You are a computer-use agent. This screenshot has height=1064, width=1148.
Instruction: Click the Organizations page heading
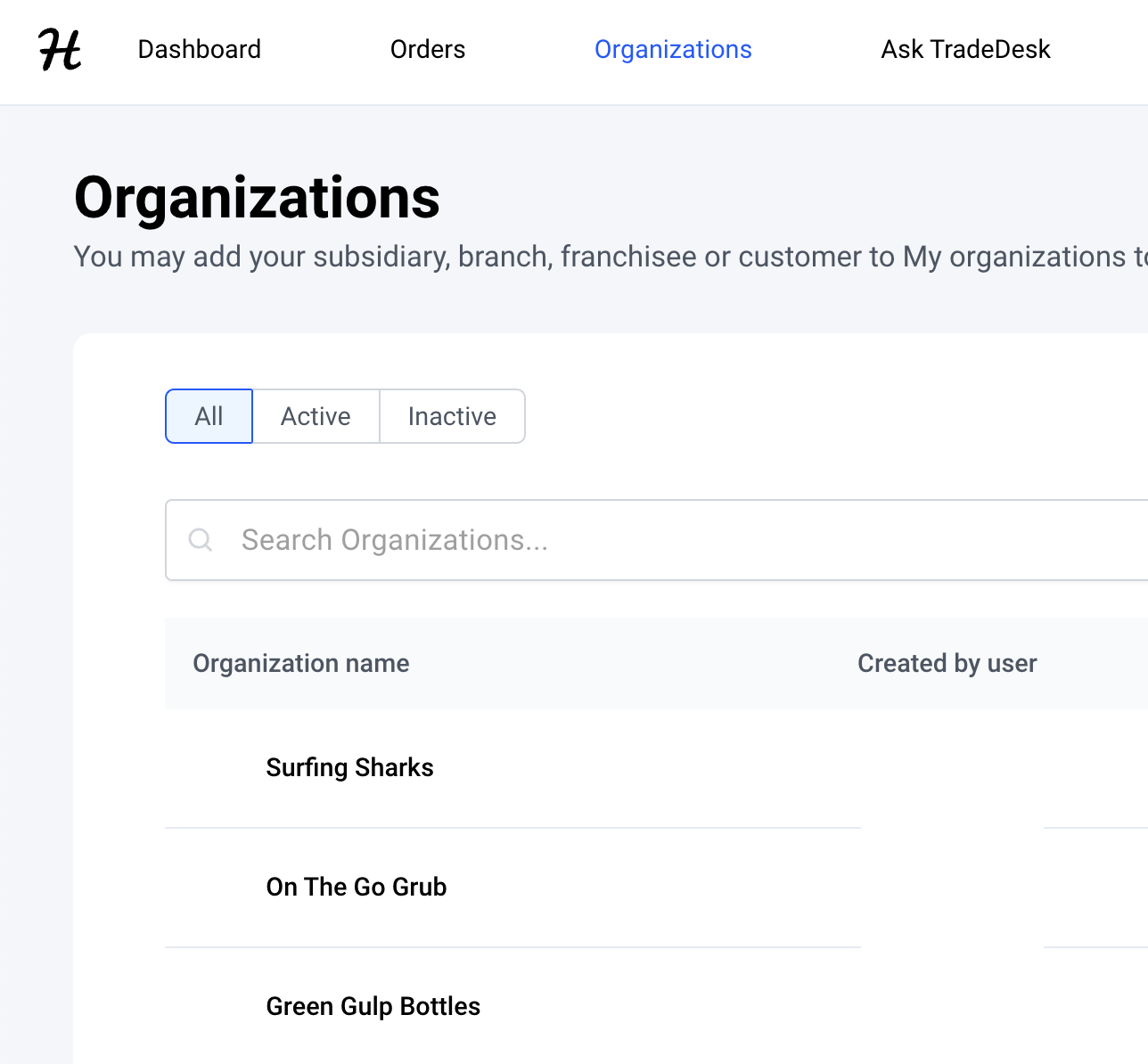pyautogui.click(x=258, y=197)
